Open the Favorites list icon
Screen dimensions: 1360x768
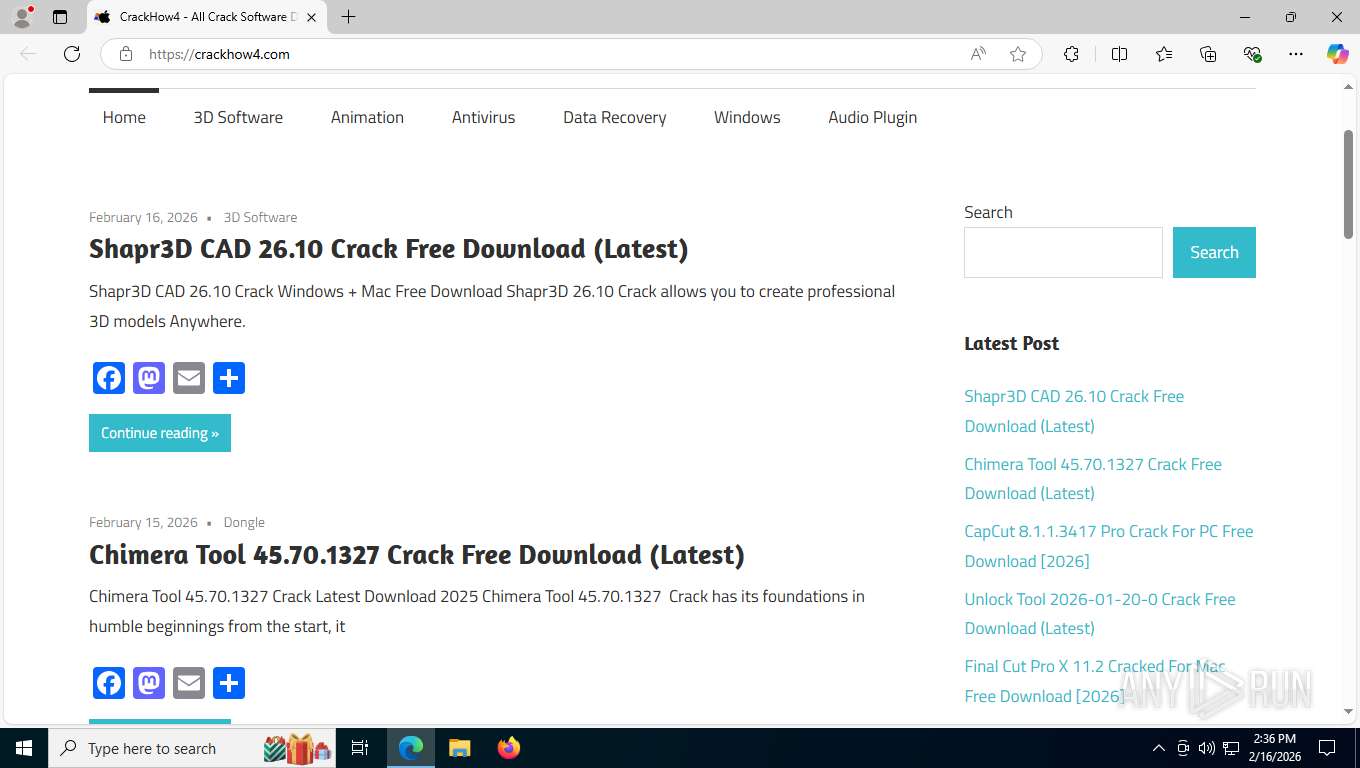tap(1164, 54)
